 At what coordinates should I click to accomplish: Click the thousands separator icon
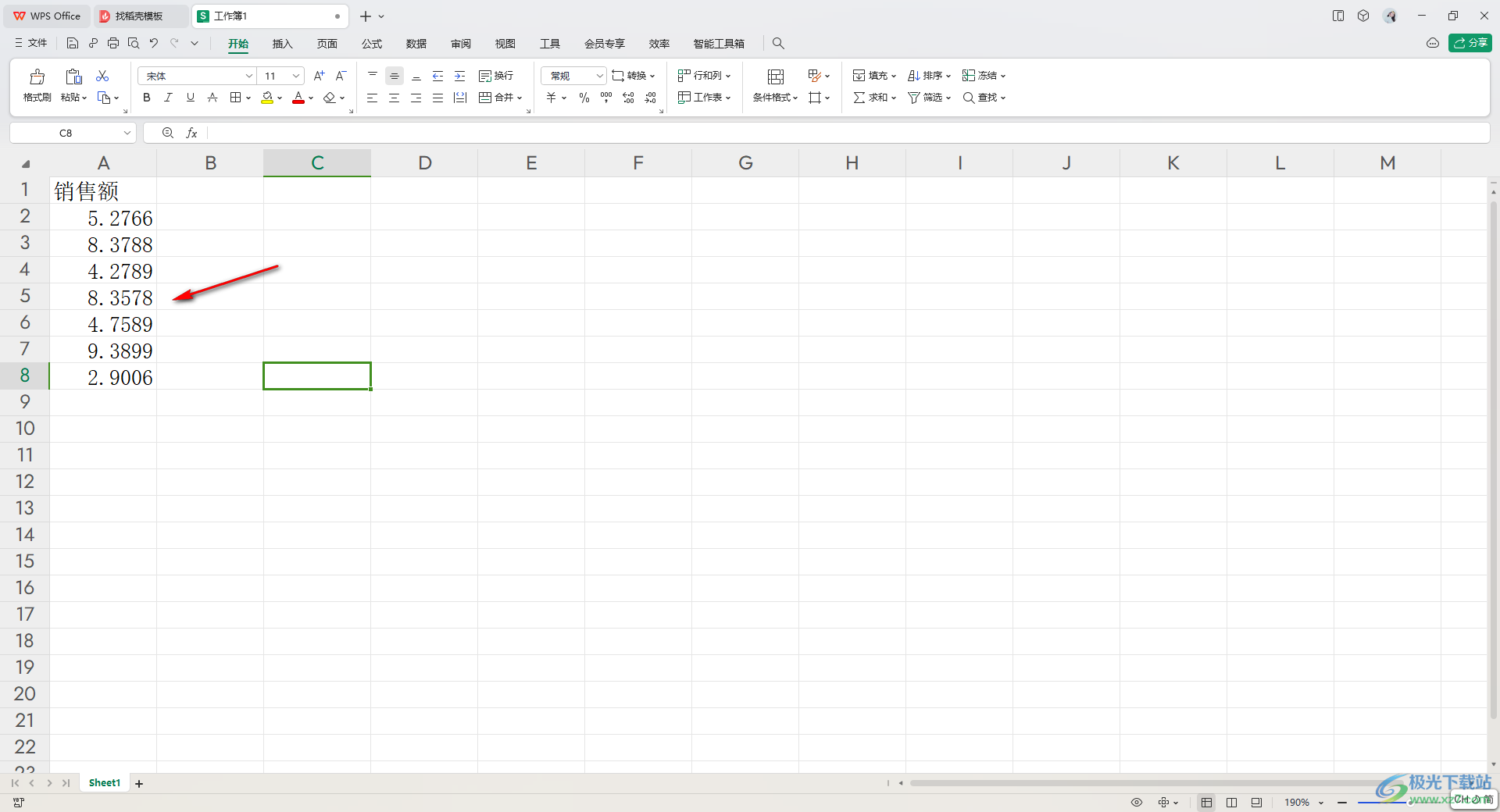click(606, 98)
